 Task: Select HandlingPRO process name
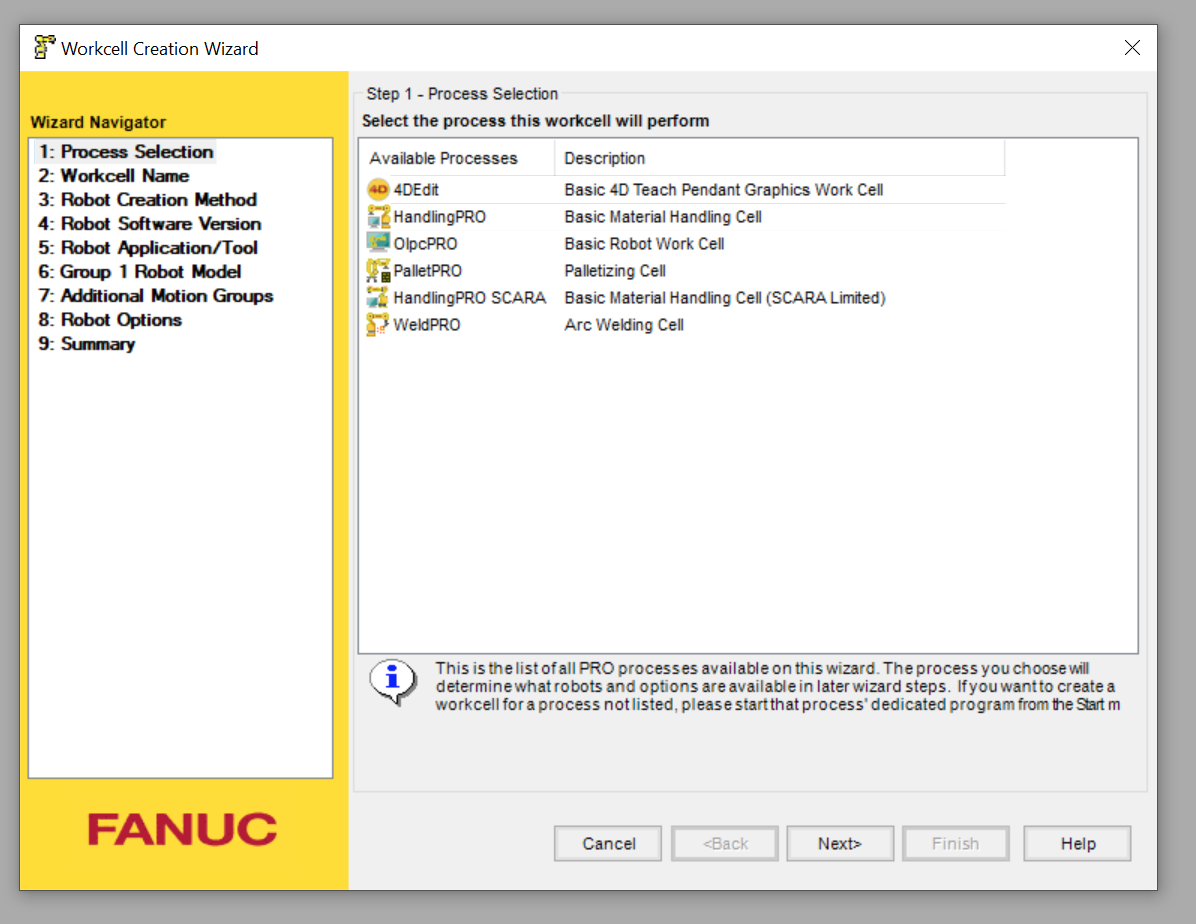[439, 217]
